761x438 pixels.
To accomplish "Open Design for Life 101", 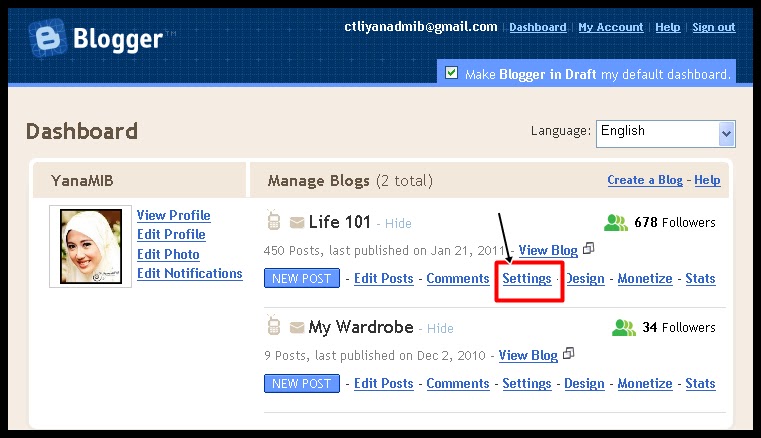I will 585,279.
